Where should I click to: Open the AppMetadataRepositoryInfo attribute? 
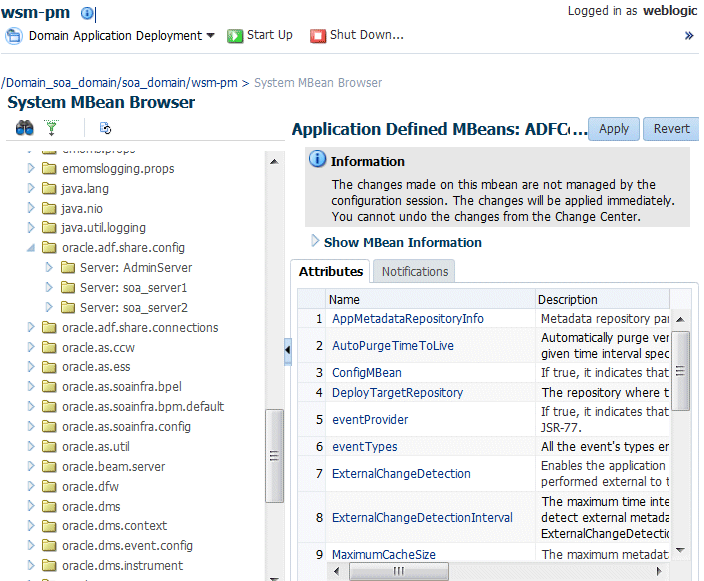pyautogui.click(x=408, y=319)
